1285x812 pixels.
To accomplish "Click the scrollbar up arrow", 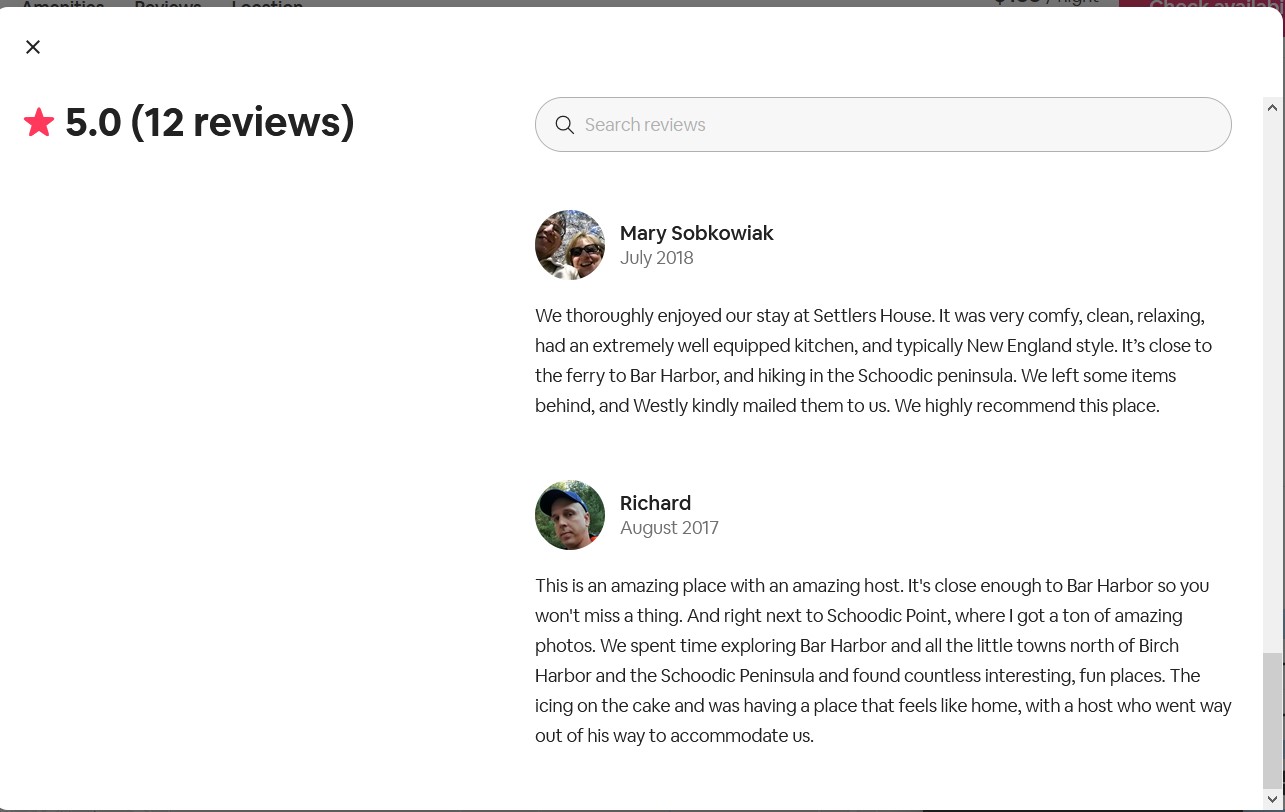I will tap(1272, 107).
